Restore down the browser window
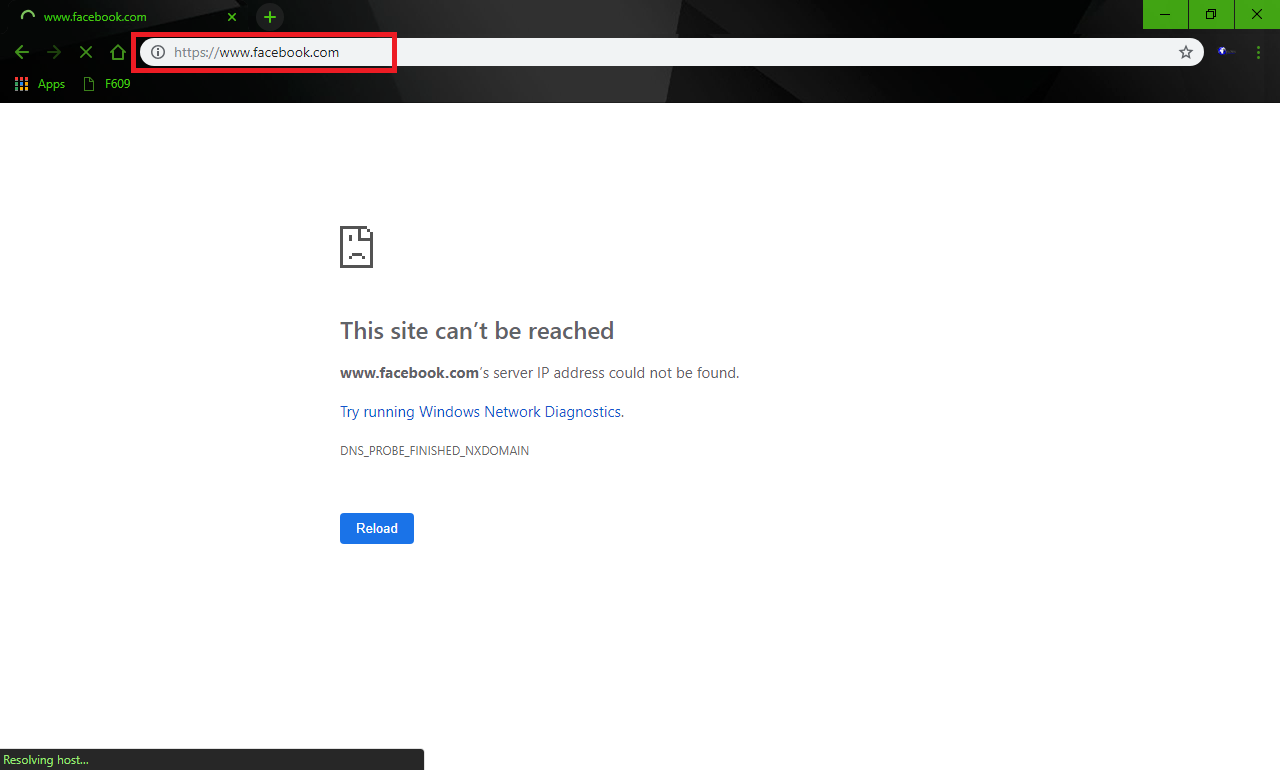 (1211, 14)
